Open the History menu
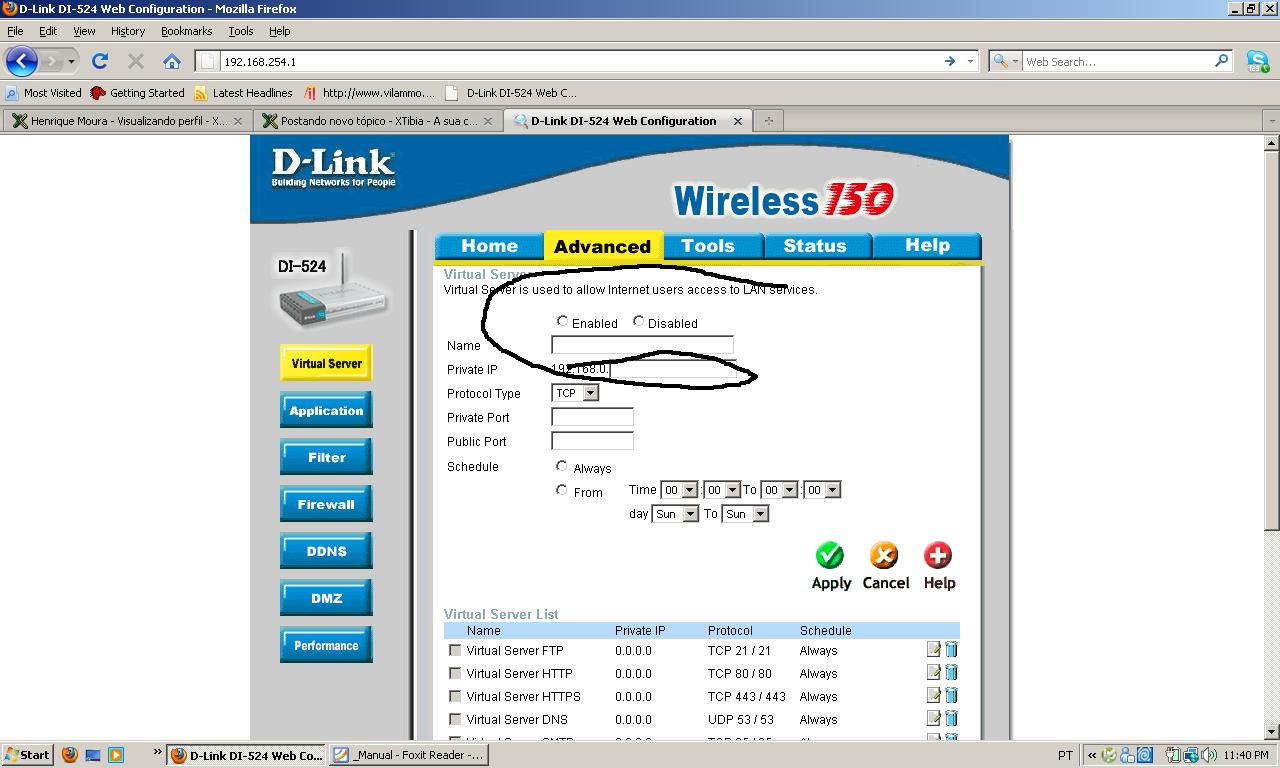Screen dimensions: 1280x768 tap(128, 31)
